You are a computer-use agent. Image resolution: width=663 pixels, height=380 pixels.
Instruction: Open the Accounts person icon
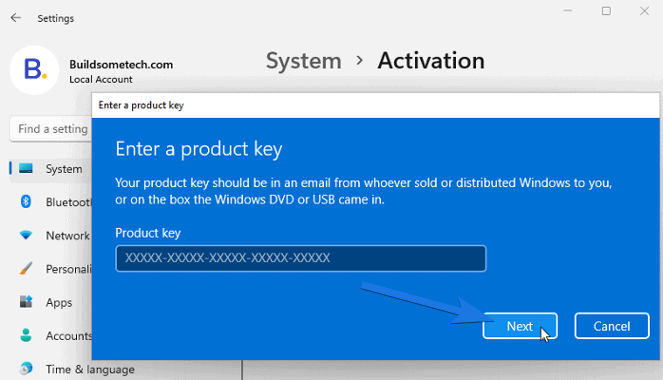tap(26, 335)
